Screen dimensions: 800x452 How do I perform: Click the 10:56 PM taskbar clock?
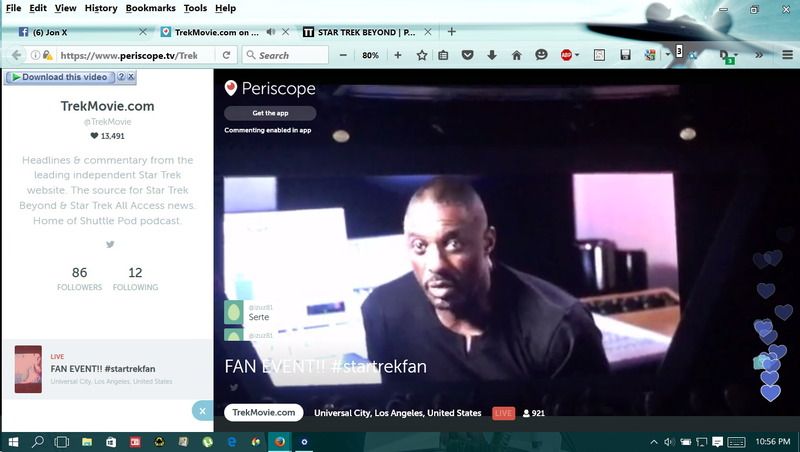click(773, 442)
